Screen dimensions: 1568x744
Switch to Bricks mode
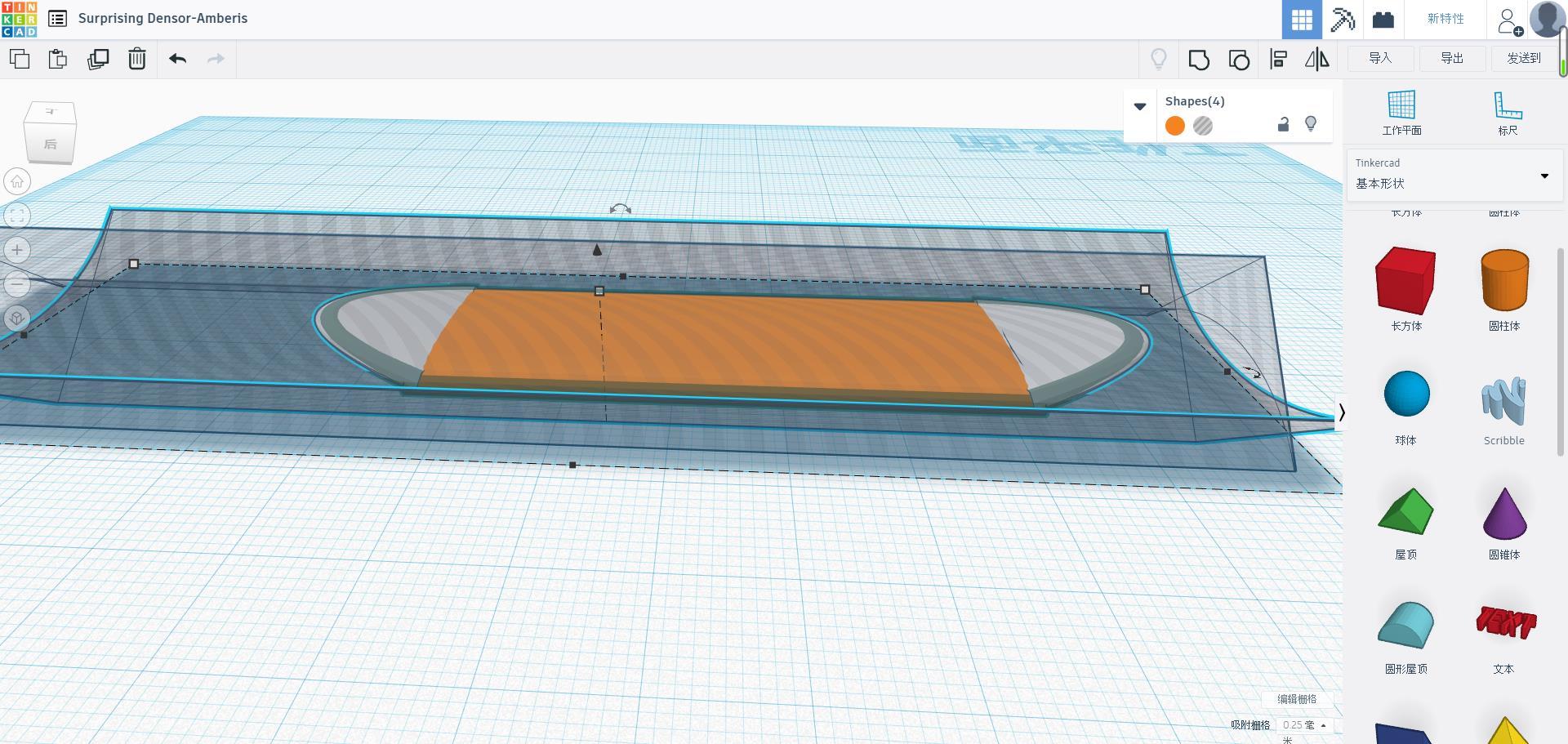pyautogui.click(x=1383, y=20)
